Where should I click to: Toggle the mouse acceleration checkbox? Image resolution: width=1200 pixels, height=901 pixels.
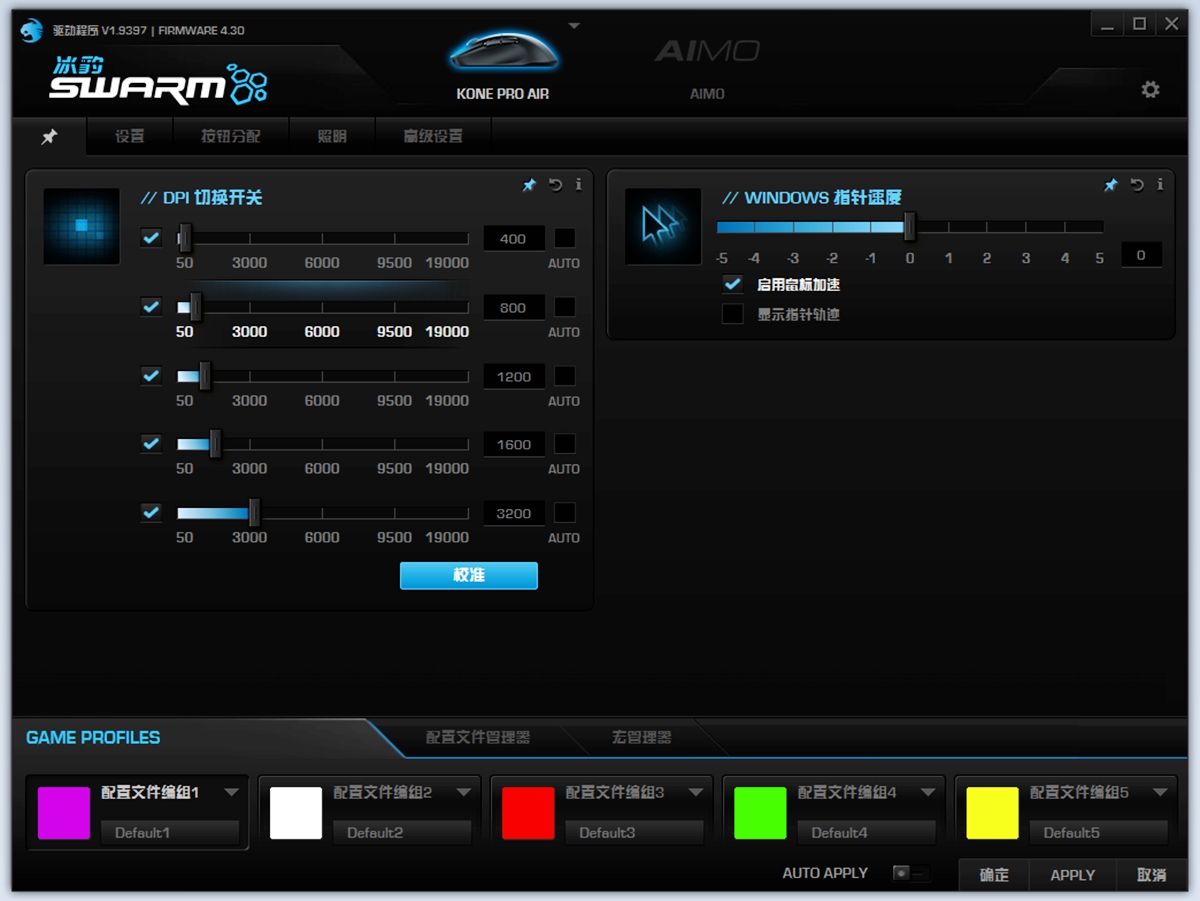tap(733, 284)
